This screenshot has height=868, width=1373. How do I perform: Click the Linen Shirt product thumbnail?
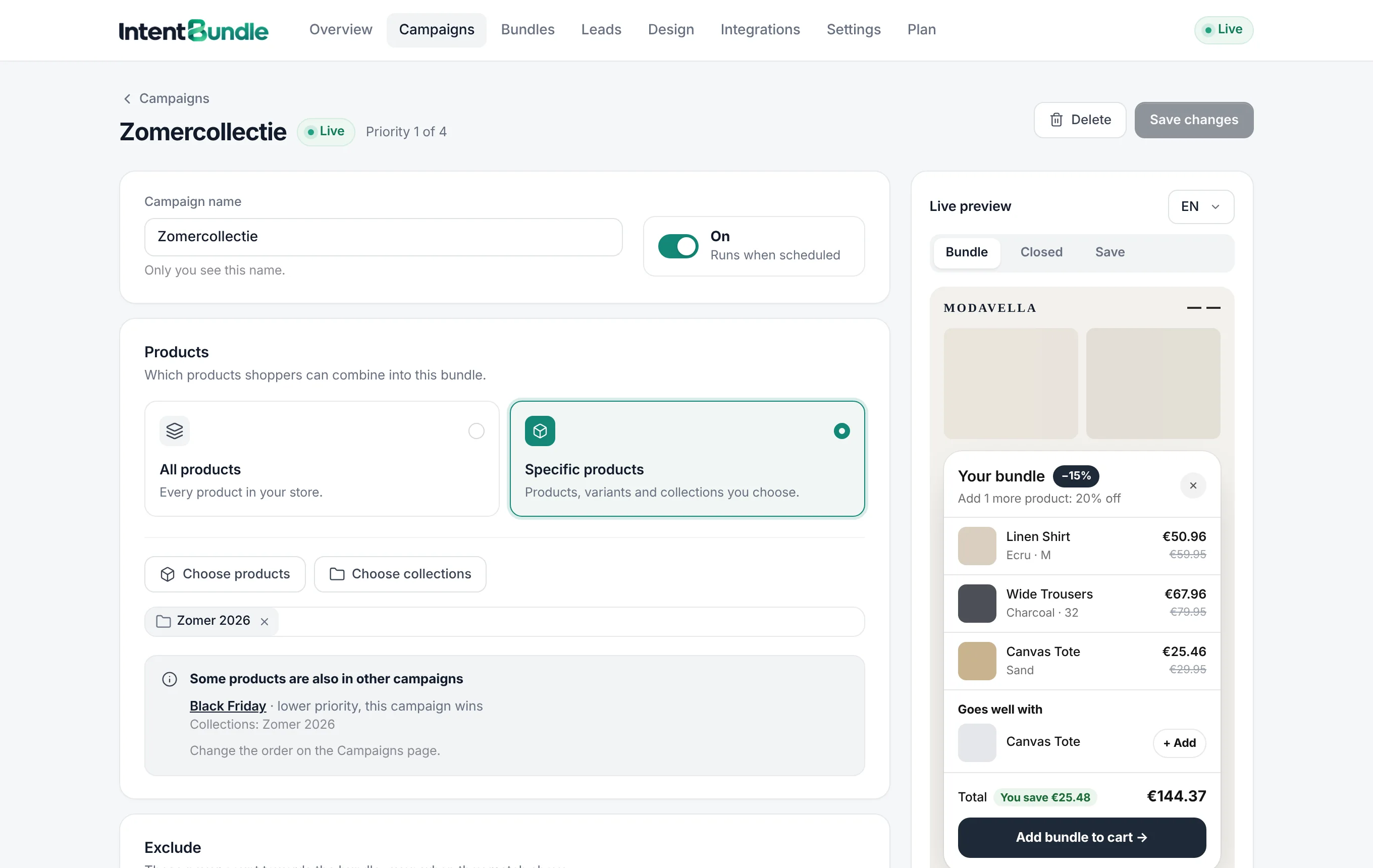[977, 546]
